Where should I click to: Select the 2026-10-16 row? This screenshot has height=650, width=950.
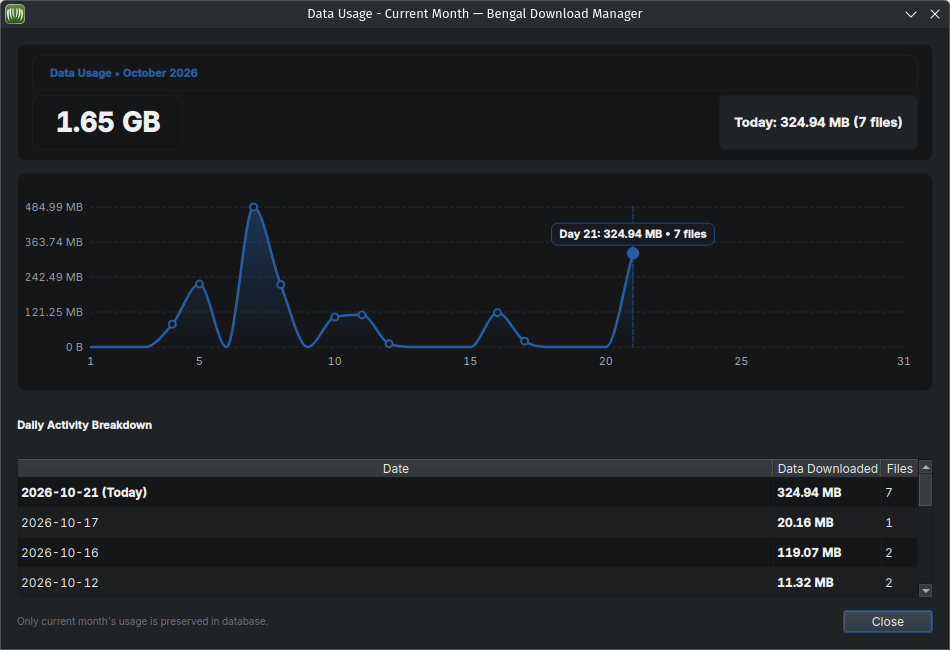click(x=468, y=552)
